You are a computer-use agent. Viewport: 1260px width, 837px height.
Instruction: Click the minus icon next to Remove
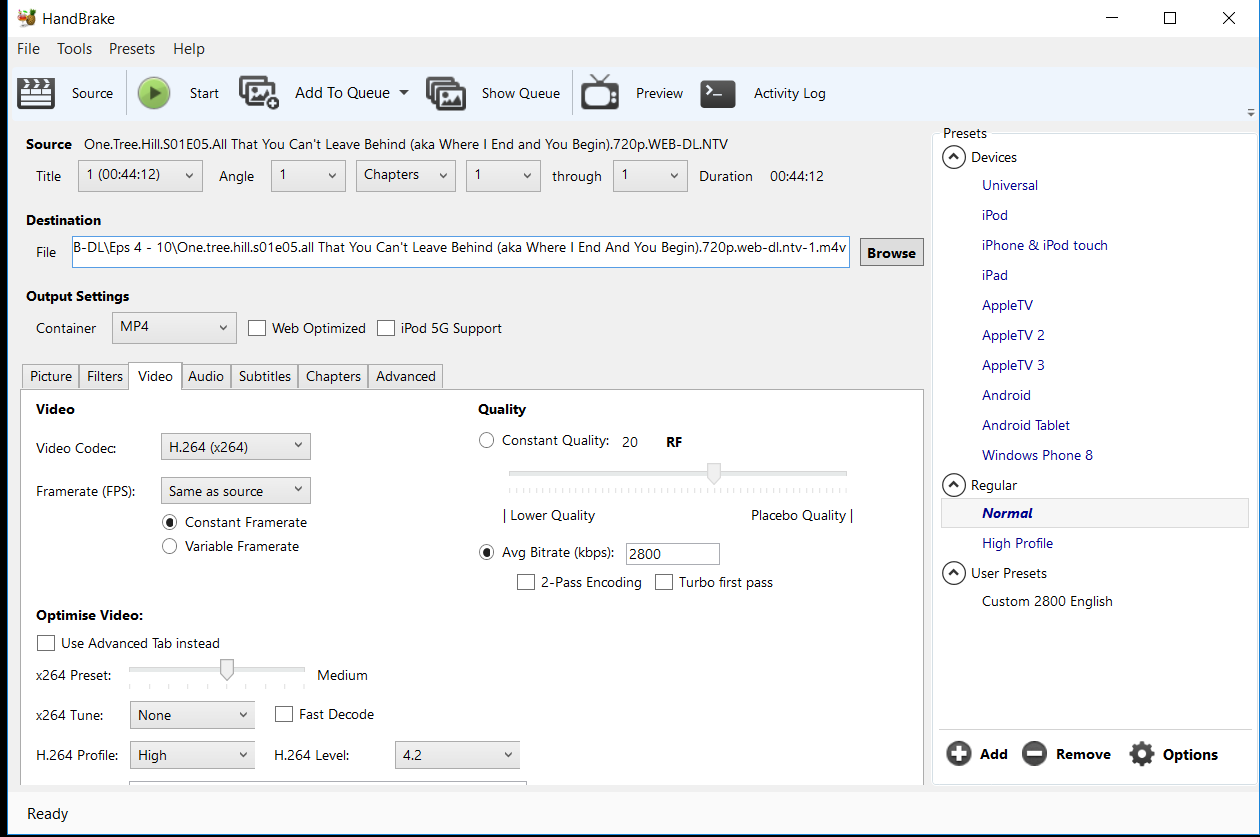[1035, 754]
